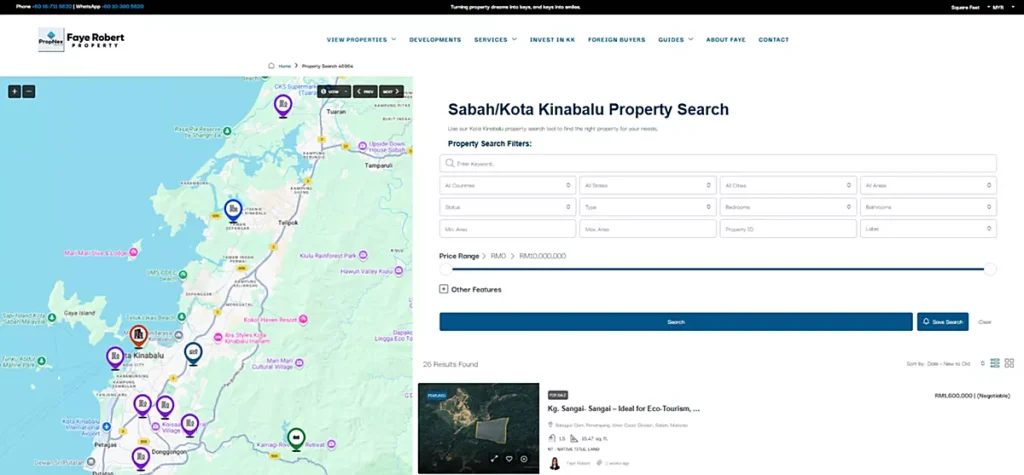Click the Save Search button
This screenshot has width=1024, height=475.
coord(942,322)
